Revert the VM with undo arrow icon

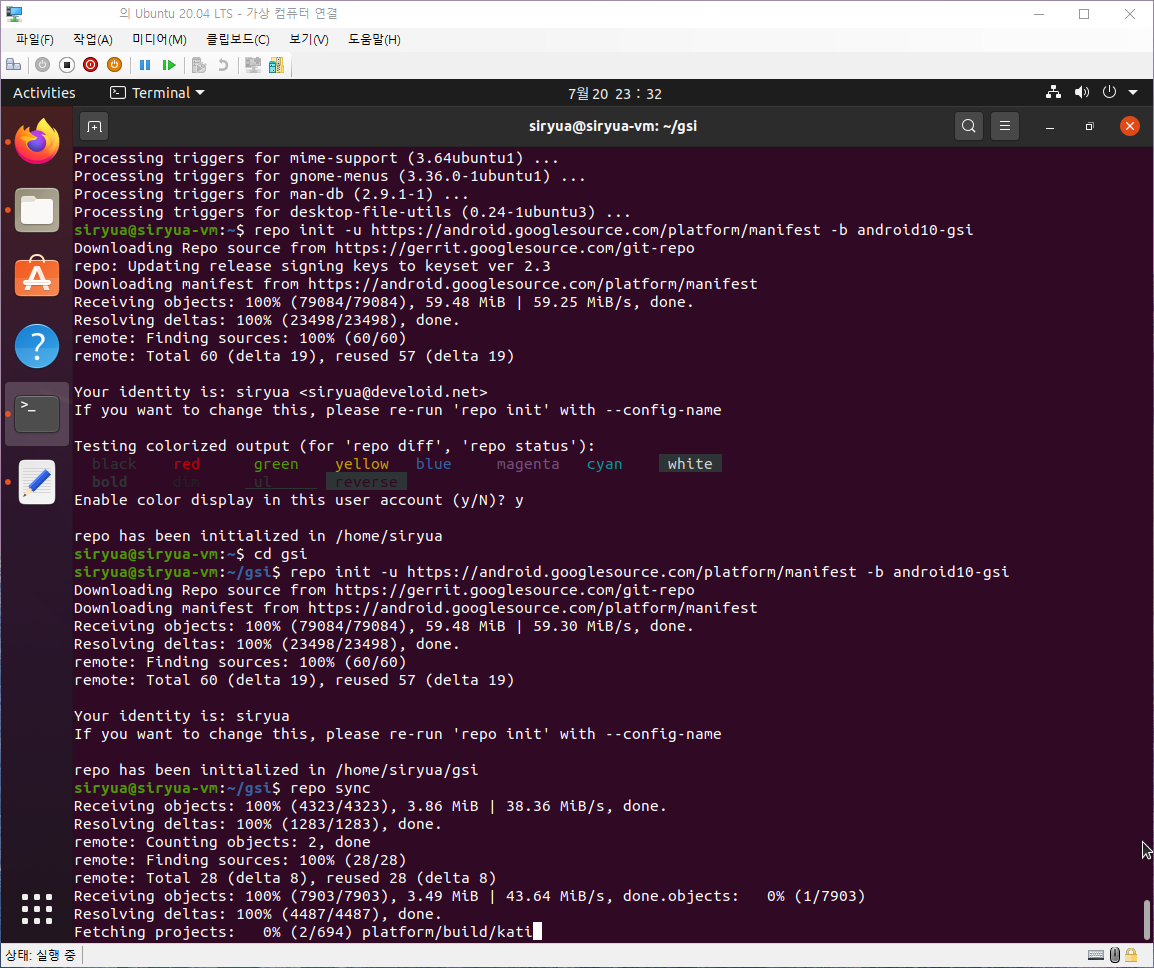(x=223, y=65)
